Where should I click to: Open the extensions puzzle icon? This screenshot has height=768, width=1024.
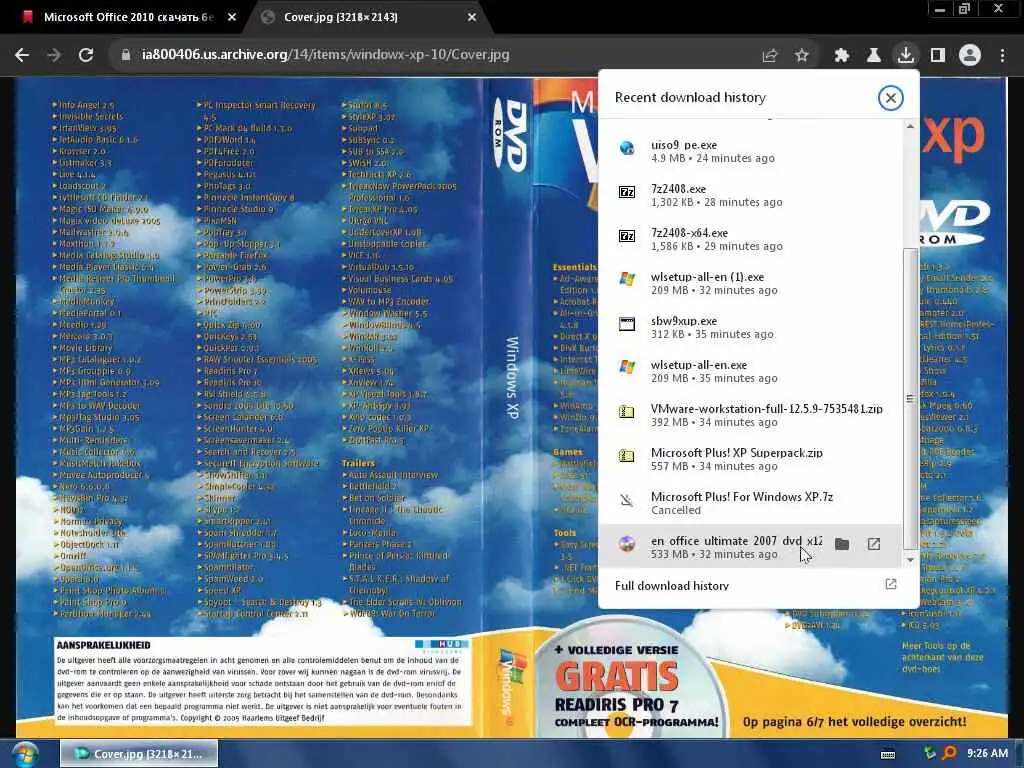pyautogui.click(x=842, y=56)
